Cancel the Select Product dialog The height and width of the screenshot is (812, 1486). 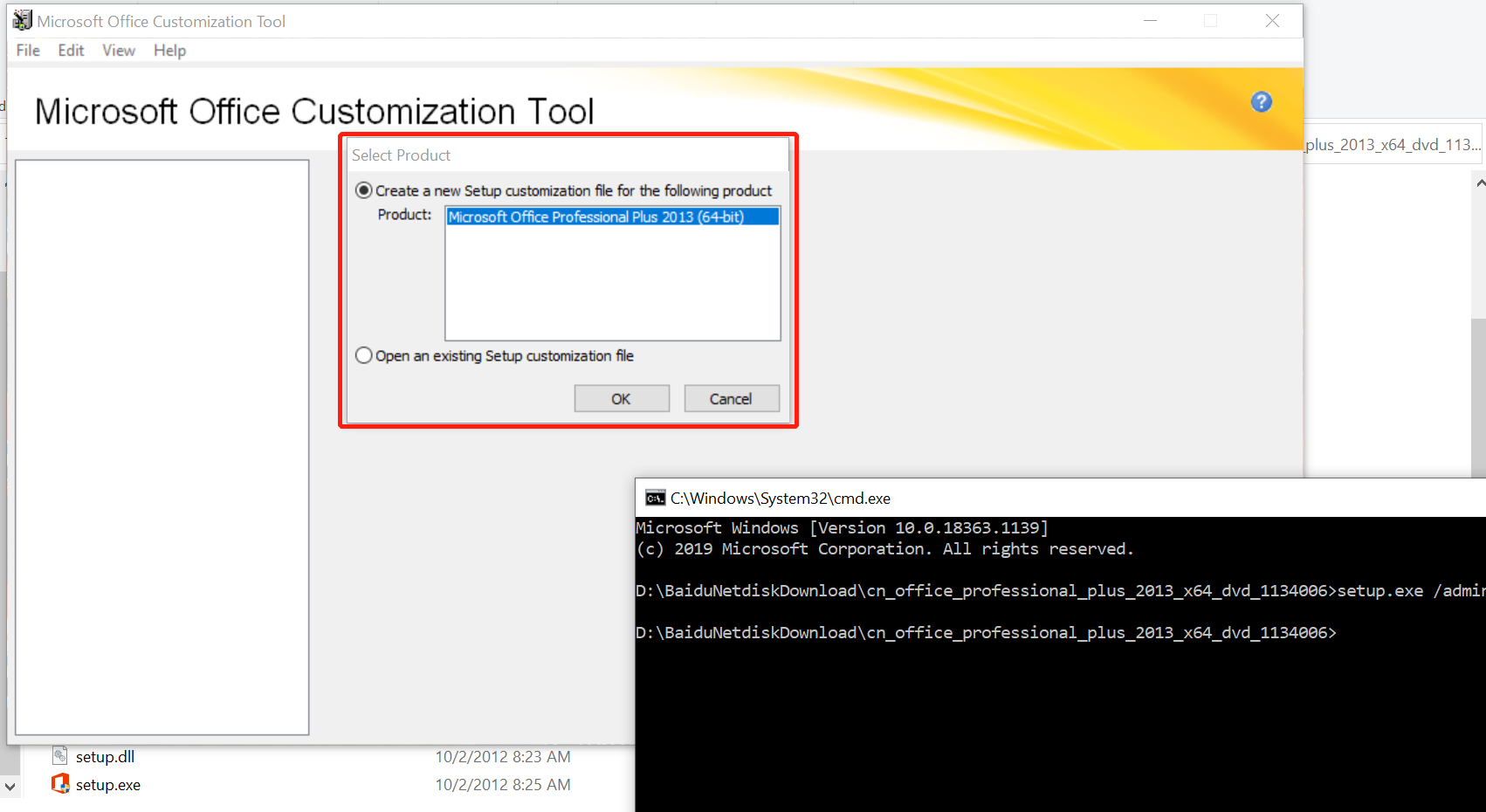point(731,398)
